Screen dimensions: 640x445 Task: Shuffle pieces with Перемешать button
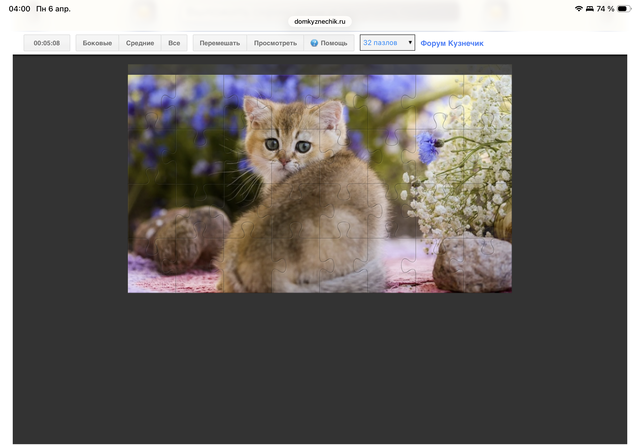pyautogui.click(x=220, y=44)
